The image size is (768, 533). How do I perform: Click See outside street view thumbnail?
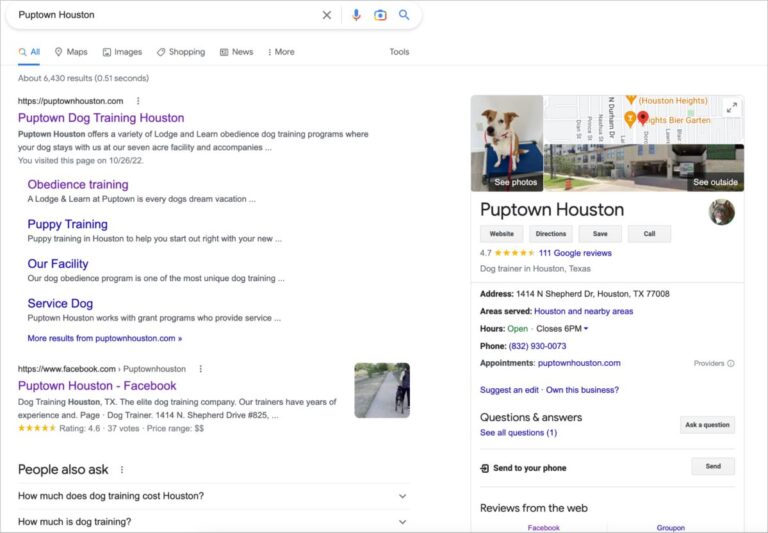tap(644, 168)
